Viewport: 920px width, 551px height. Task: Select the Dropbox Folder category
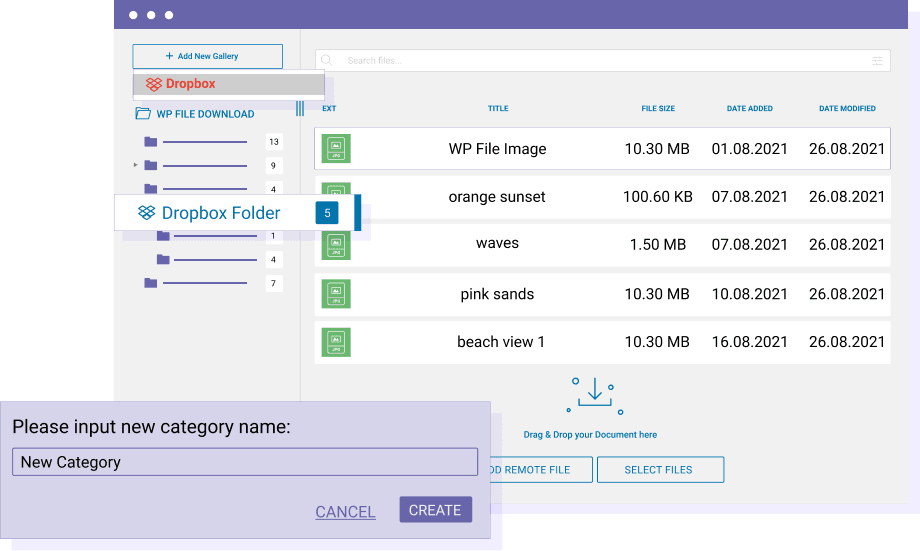point(220,213)
